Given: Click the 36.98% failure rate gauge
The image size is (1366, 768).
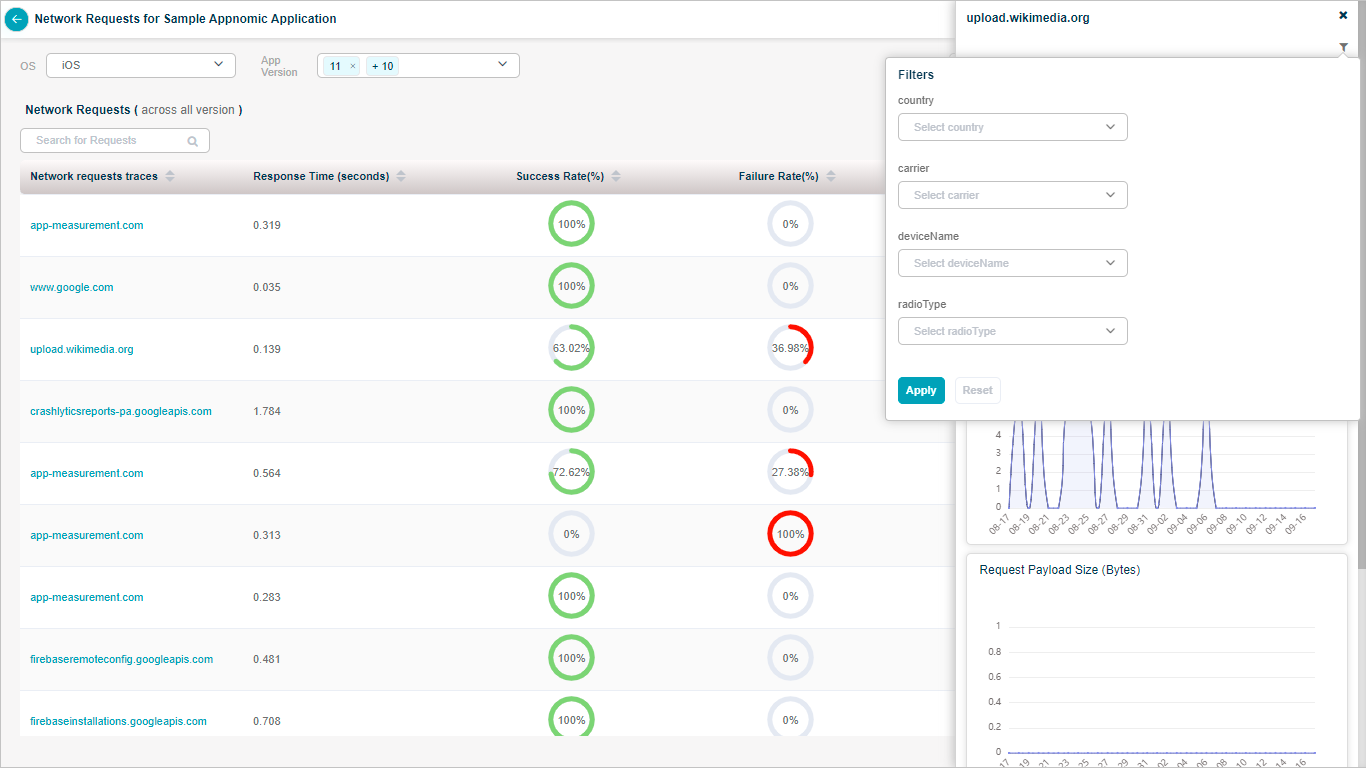Looking at the screenshot, I should pyautogui.click(x=790, y=348).
